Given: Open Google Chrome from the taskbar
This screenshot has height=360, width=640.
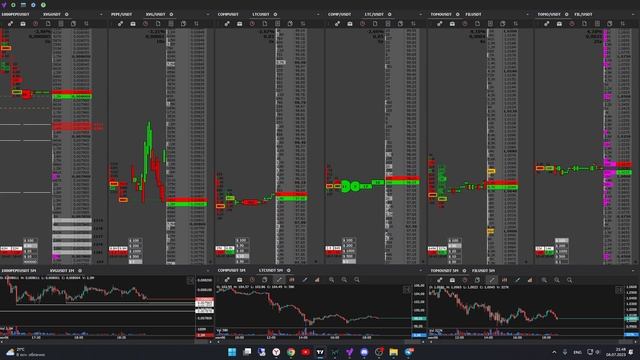Looking at the screenshot, I should 291,352.
